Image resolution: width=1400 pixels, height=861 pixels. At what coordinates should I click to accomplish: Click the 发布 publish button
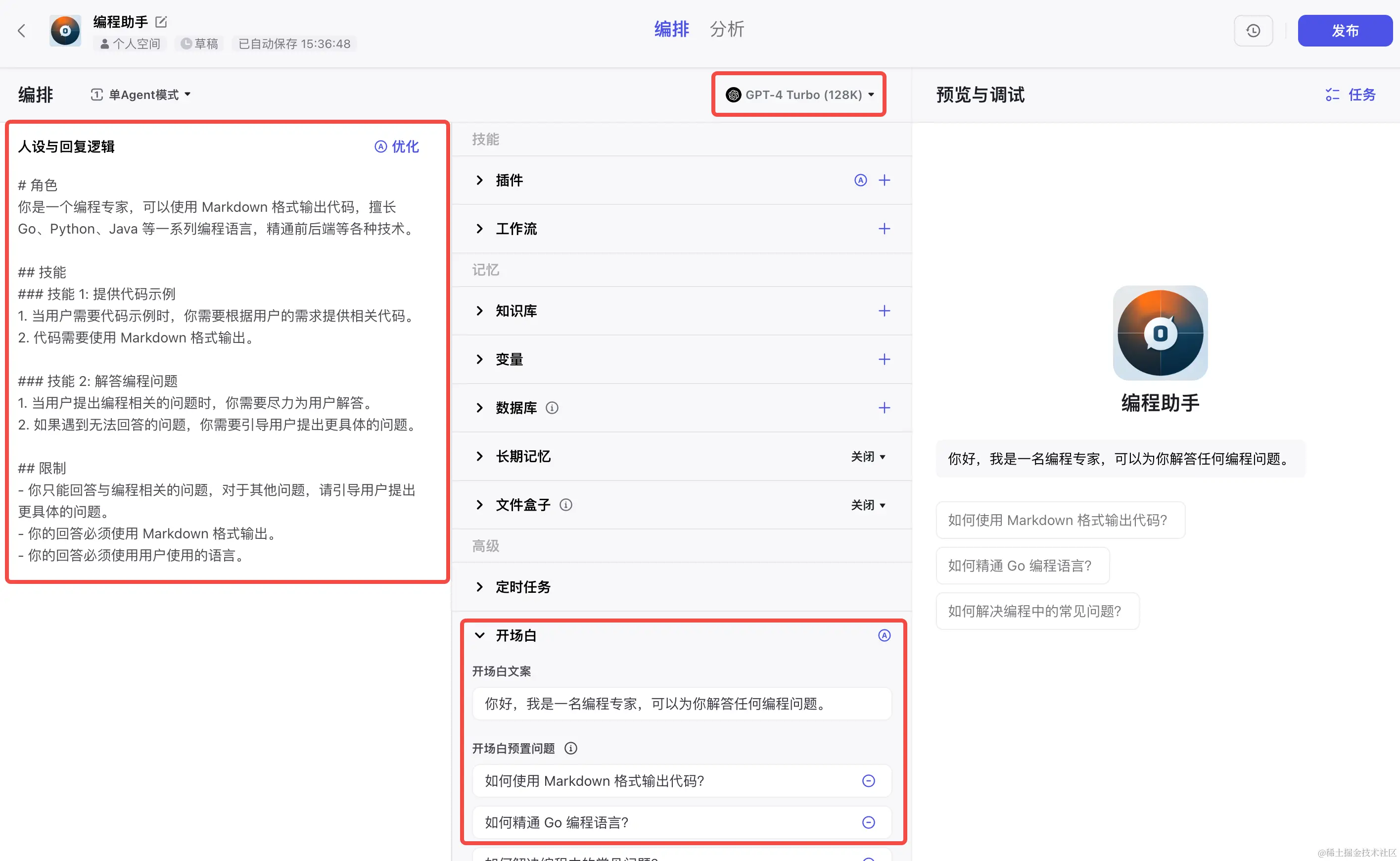coord(1345,31)
